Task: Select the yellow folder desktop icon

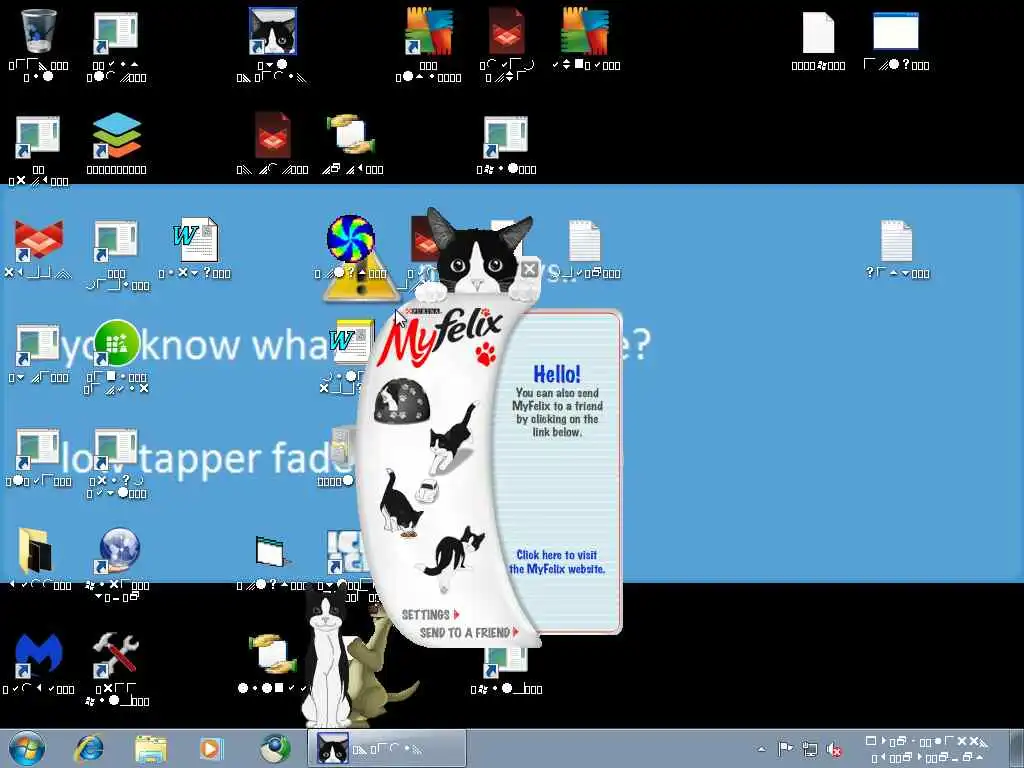Action: (x=37, y=551)
